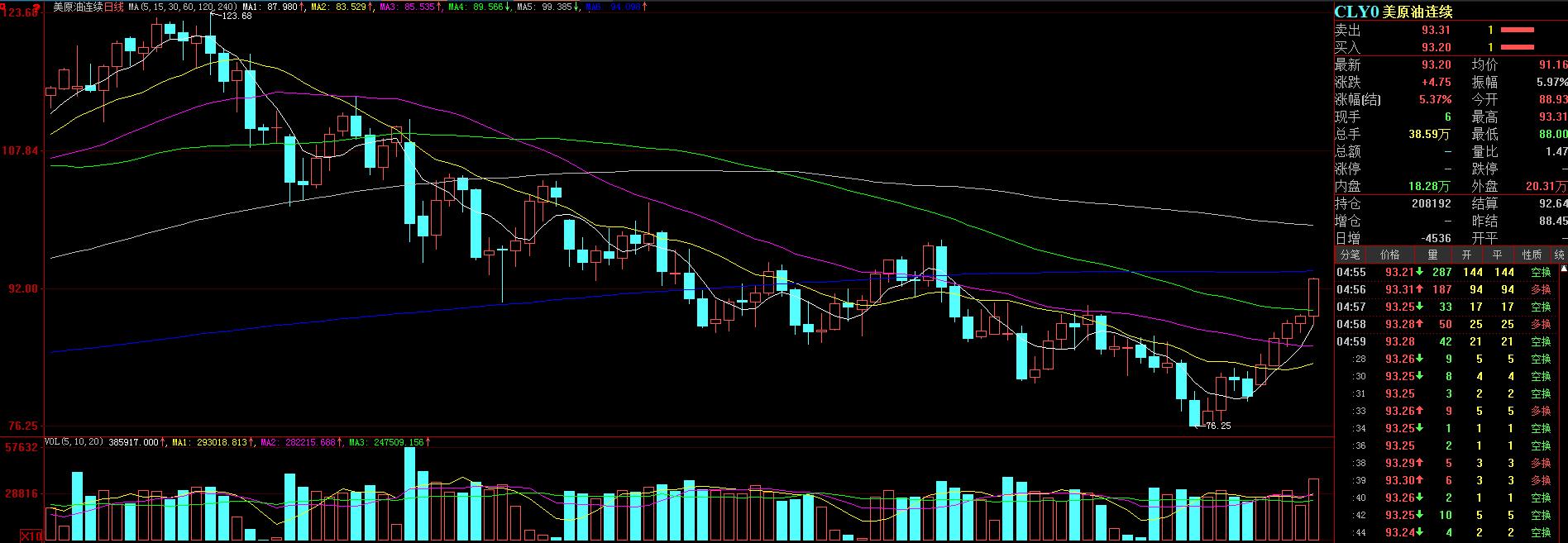The image size is (1568, 543).
Task: Click the 日线 period label in chart header
Action: (x=114, y=7)
